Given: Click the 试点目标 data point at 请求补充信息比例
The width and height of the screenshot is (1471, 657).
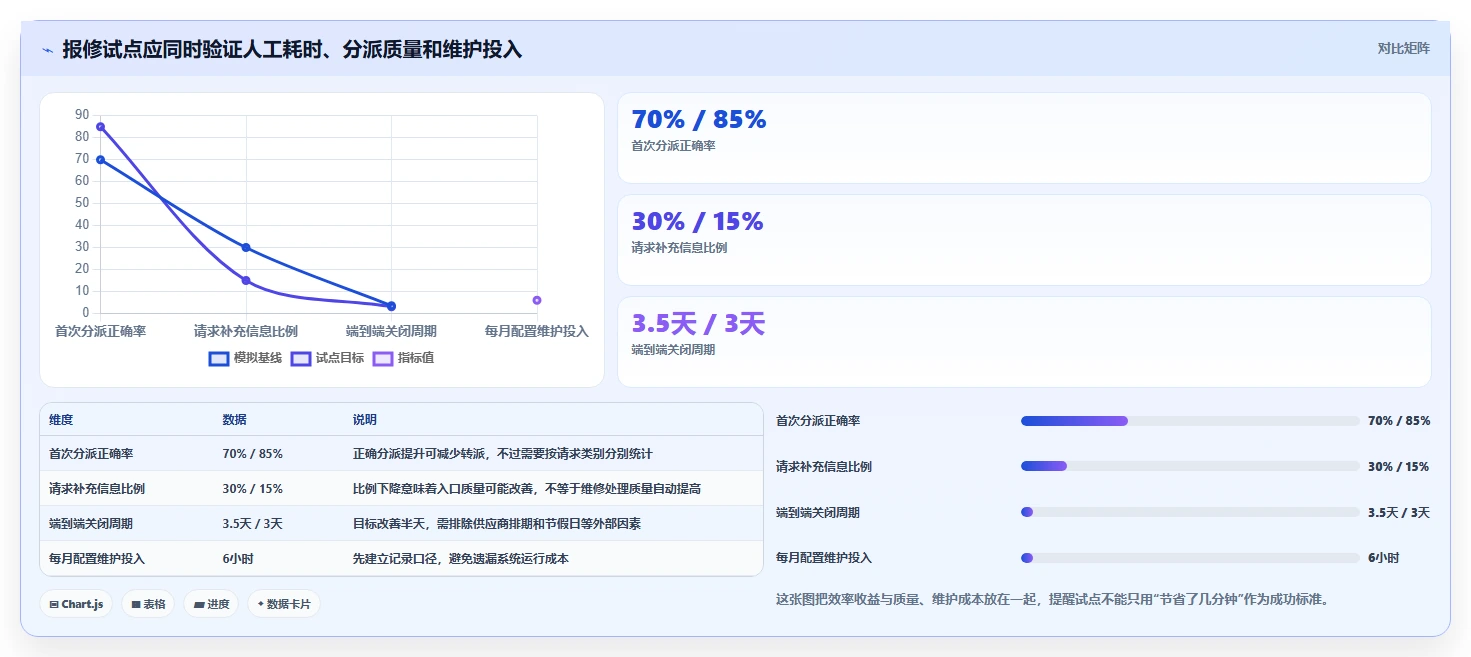Looking at the screenshot, I should pos(246,281).
